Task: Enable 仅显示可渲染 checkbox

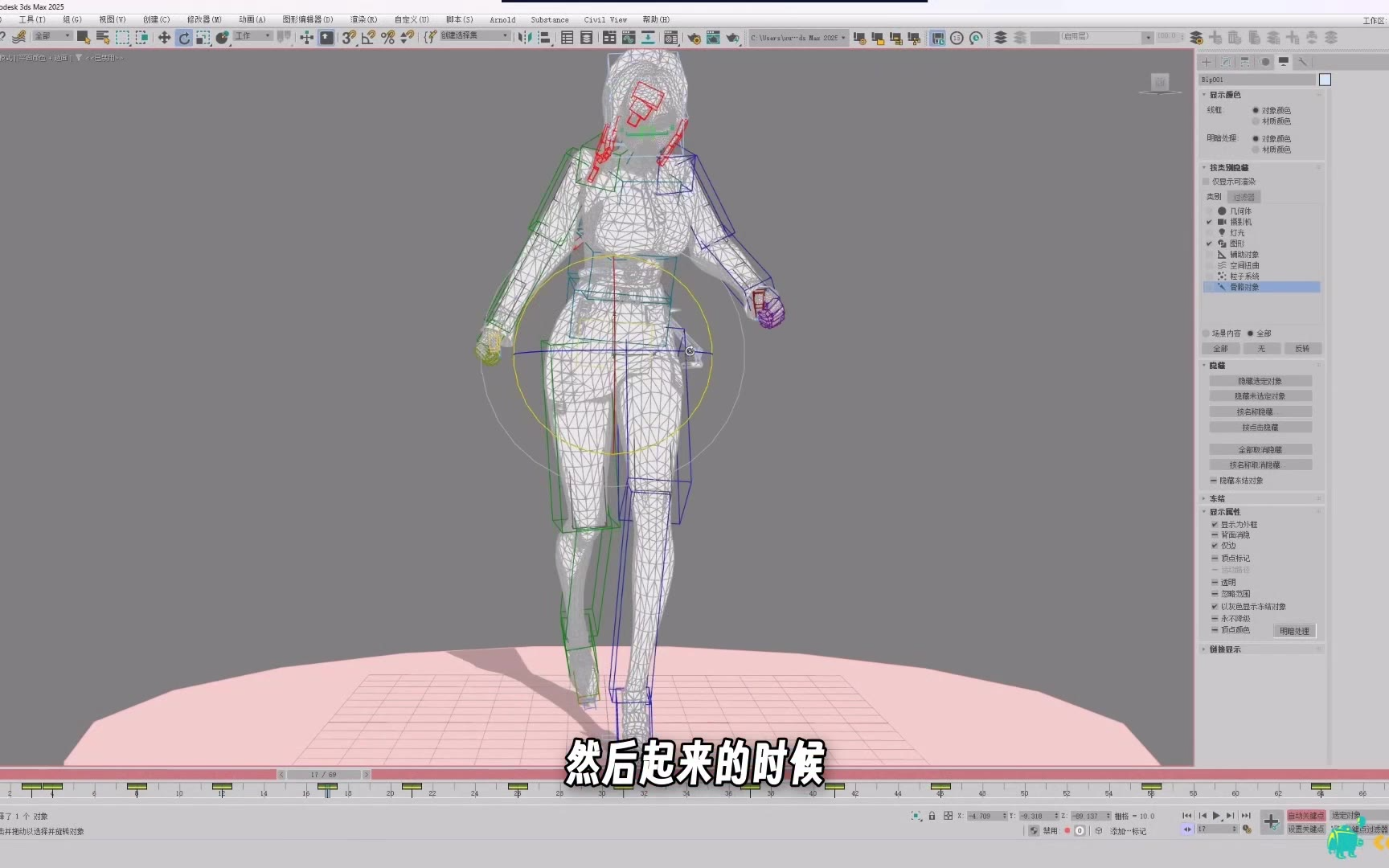Action: coord(1206,182)
